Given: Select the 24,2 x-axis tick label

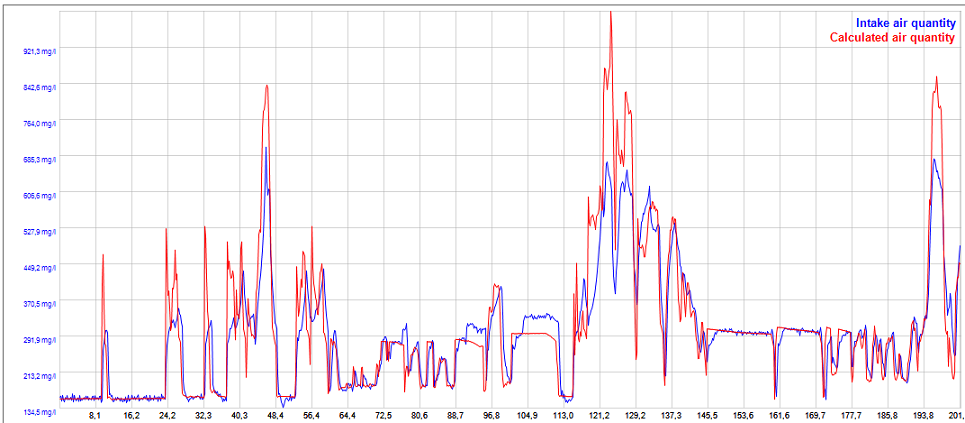Looking at the screenshot, I should click(x=167, y=415).
